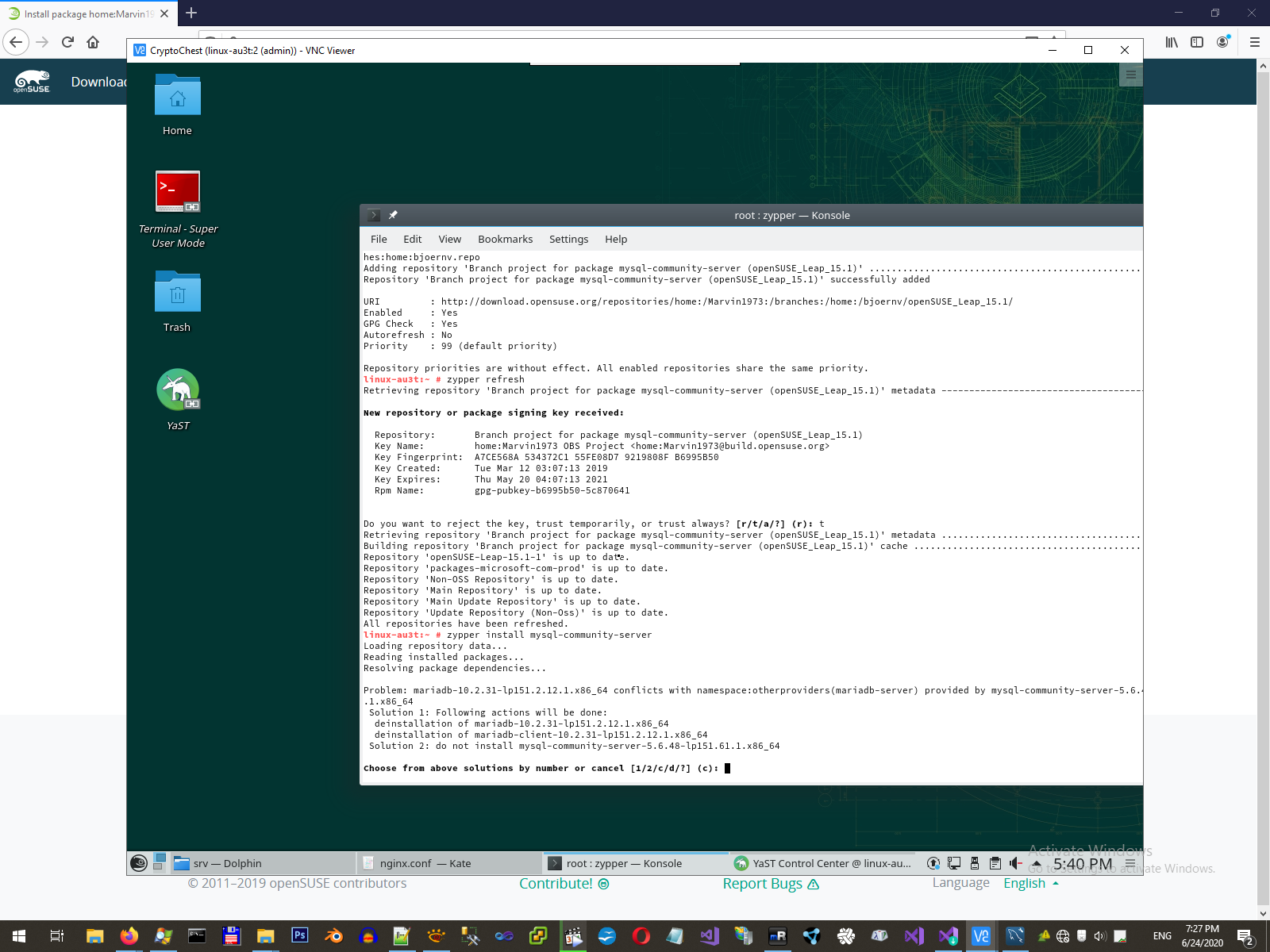Reload the page in Firefox
The width and height of the screenshot is (1270, 952).
pos(67,42)
